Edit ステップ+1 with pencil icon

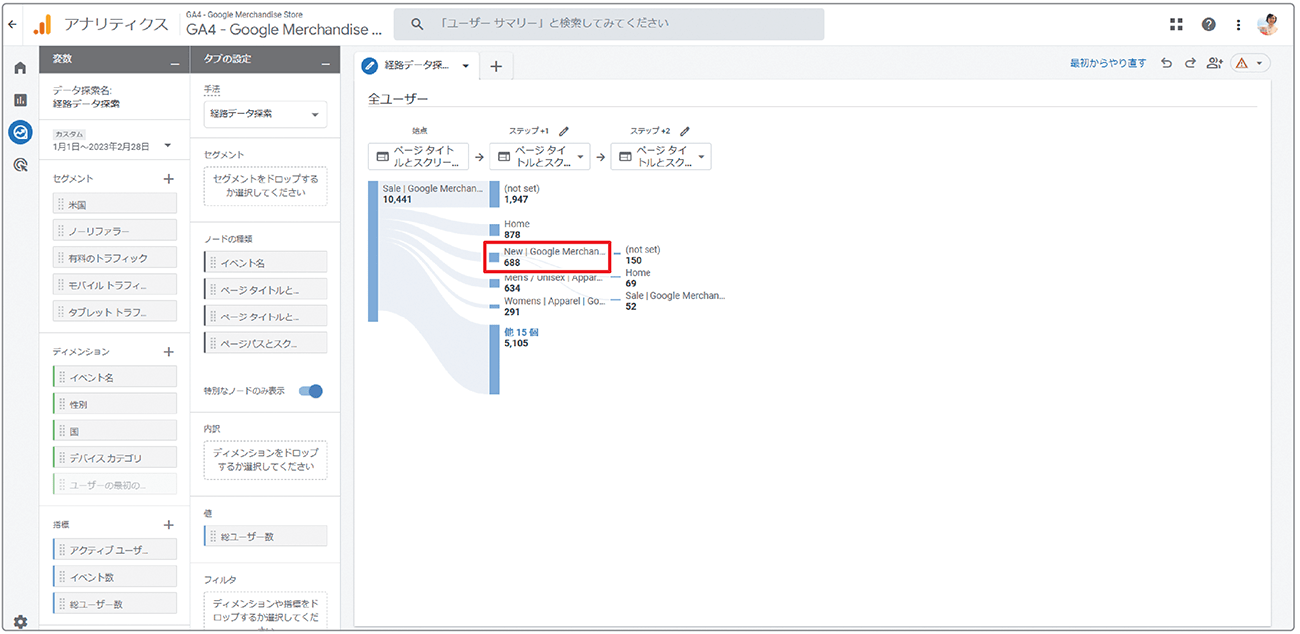pyautogui.click(x=564, y=131)
